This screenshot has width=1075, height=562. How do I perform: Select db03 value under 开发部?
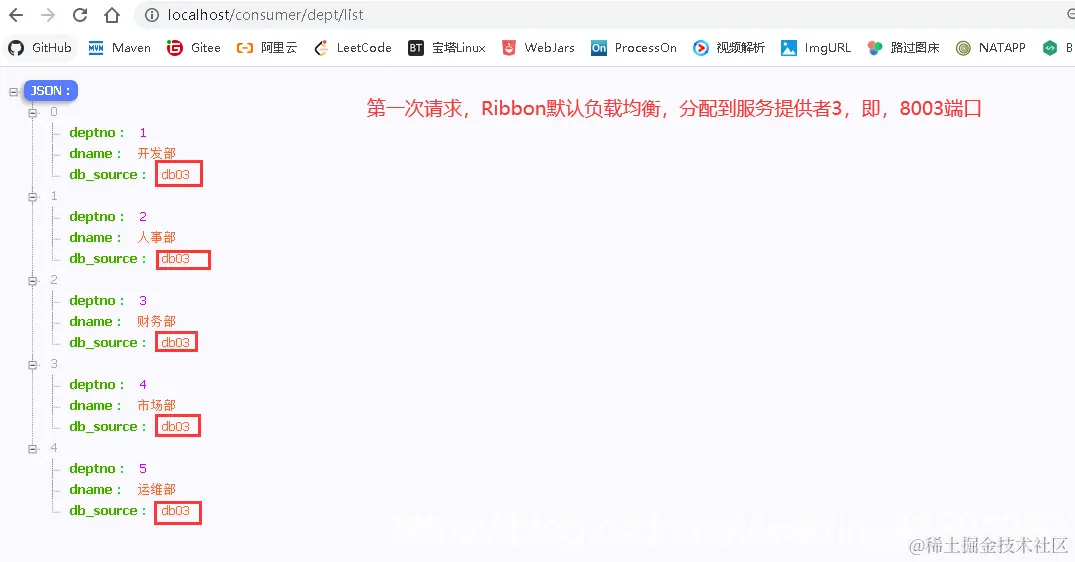[176, 175]
